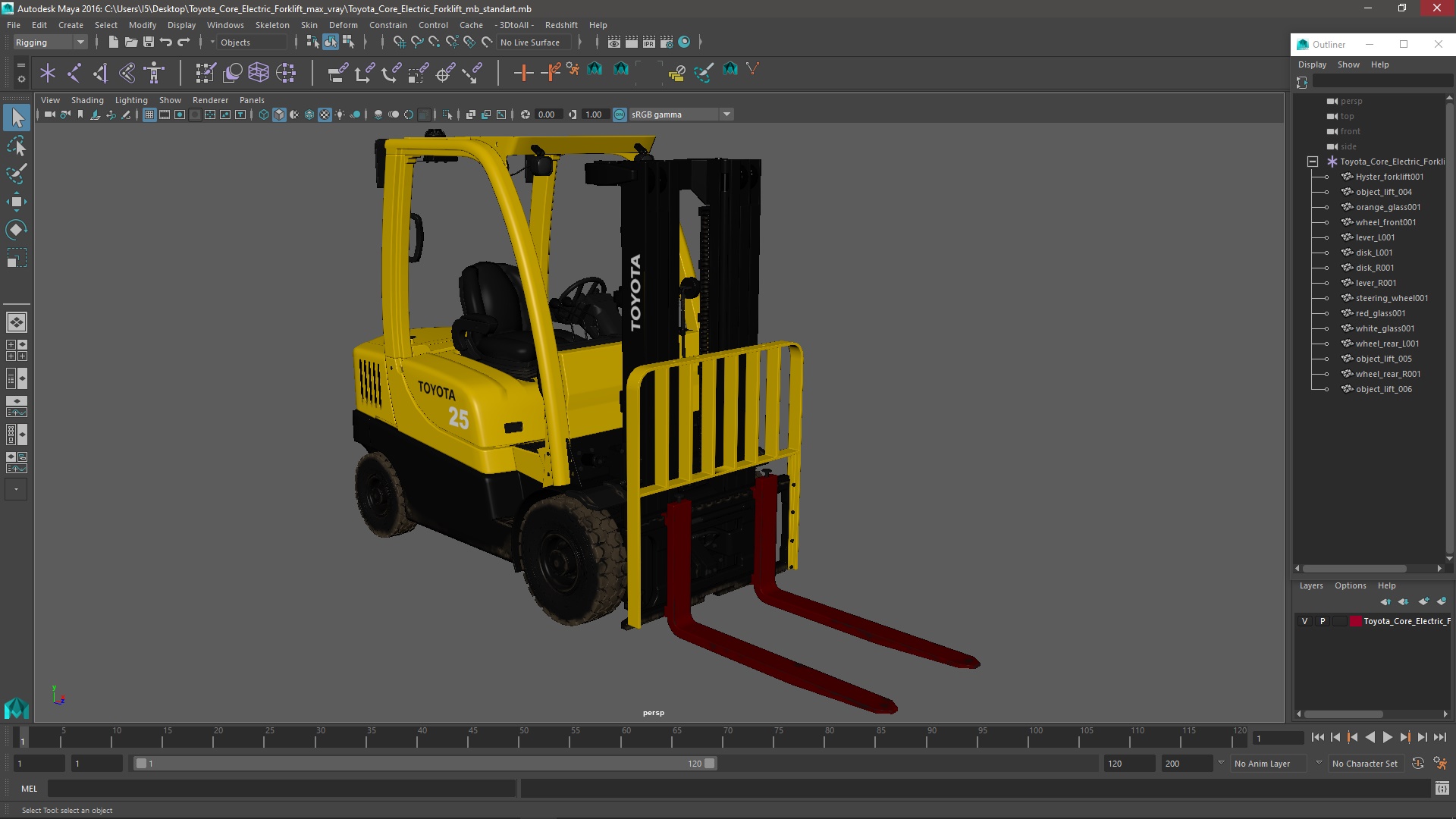Screen dimensions: 1456x819
Task: Choose the Paint Selection tool
Action: click(x=17, y=173)
